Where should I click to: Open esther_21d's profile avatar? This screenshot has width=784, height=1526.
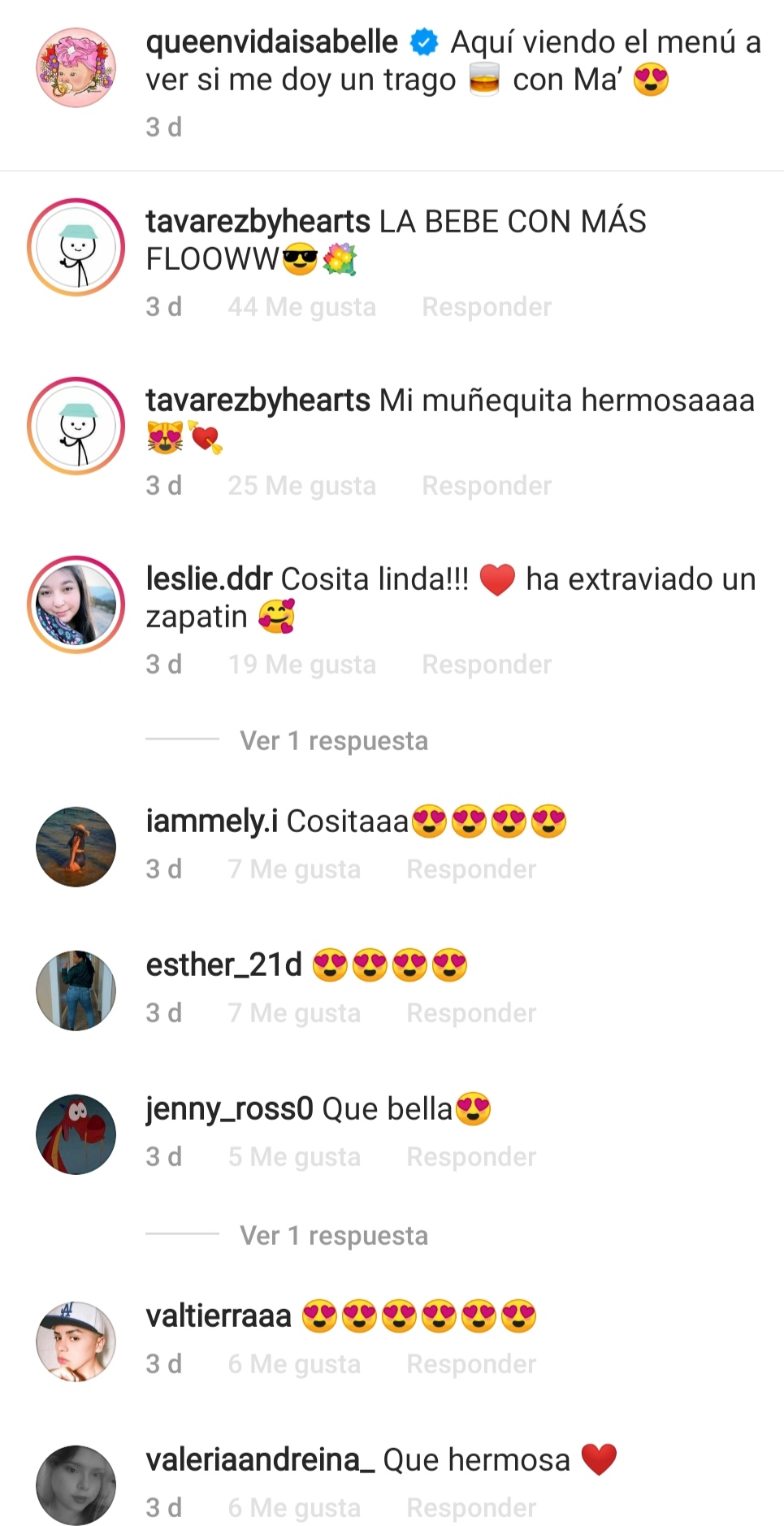pos(76,991)
